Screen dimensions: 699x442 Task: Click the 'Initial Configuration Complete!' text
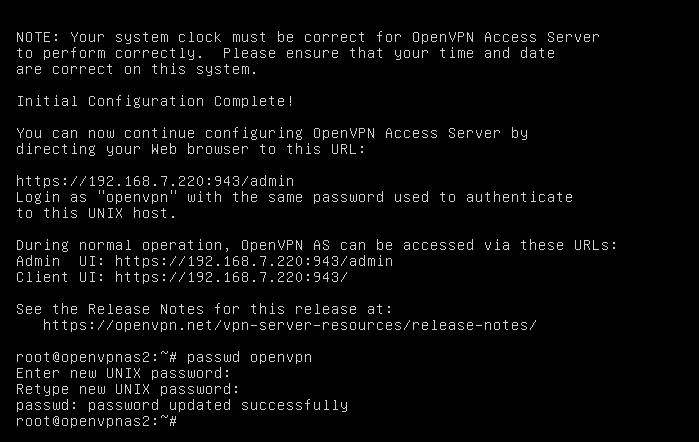click(x=155, y=101)
